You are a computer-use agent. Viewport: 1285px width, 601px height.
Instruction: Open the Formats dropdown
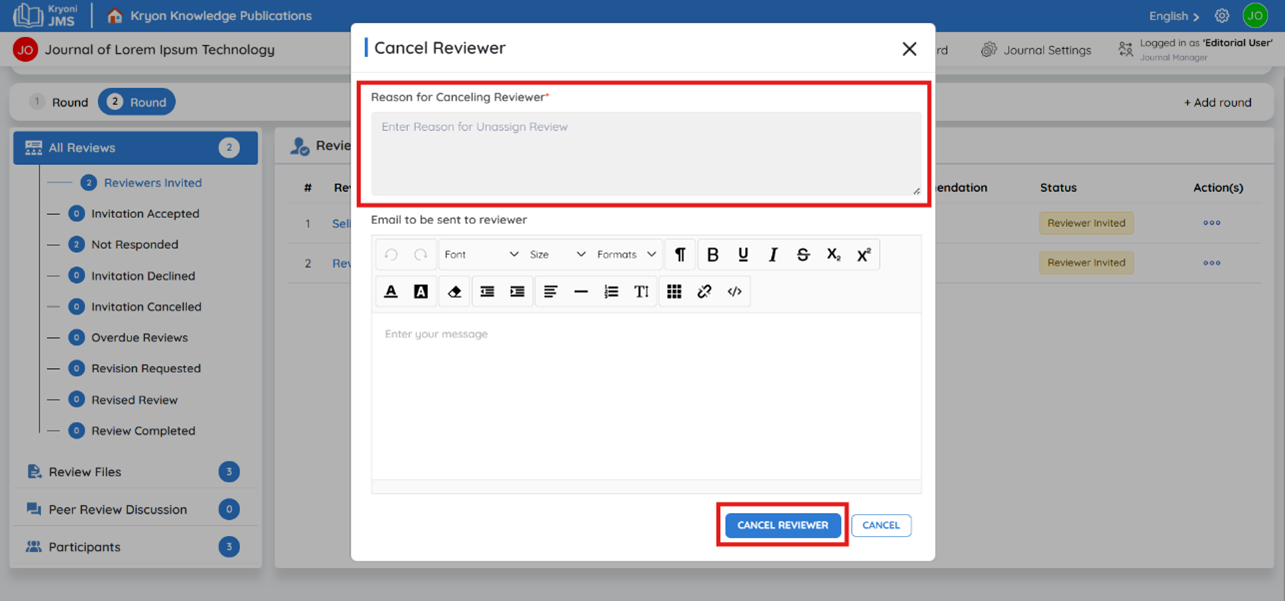[x=626, y=255]
